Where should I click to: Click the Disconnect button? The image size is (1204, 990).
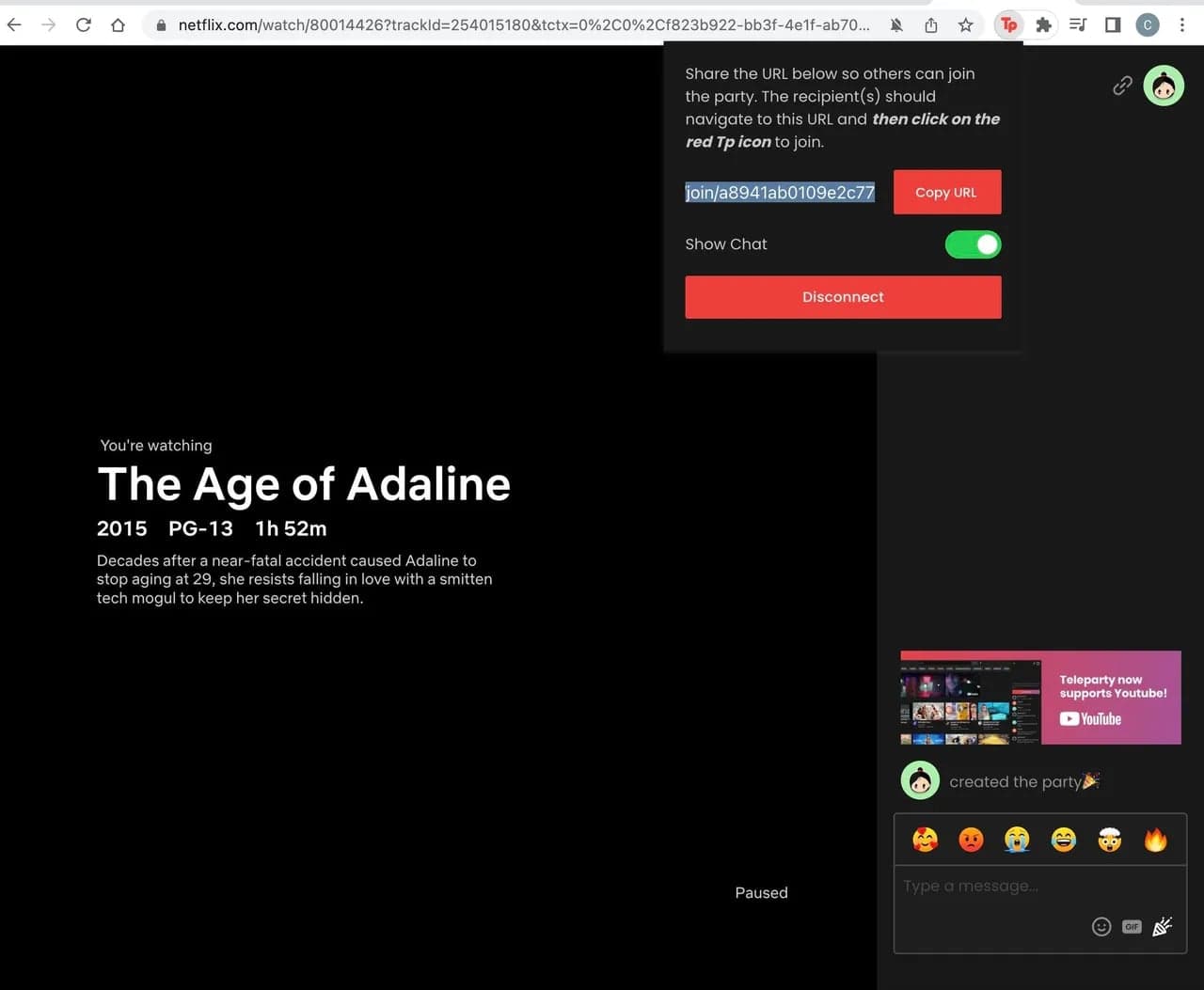pos(843,297)
